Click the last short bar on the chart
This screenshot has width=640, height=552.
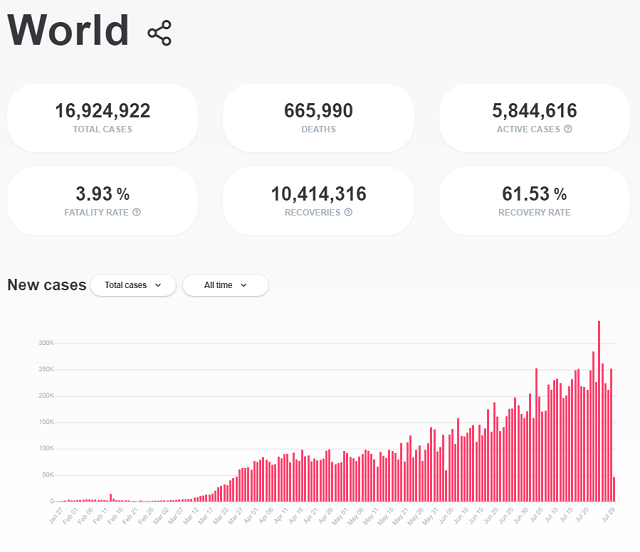coord(614,489)
